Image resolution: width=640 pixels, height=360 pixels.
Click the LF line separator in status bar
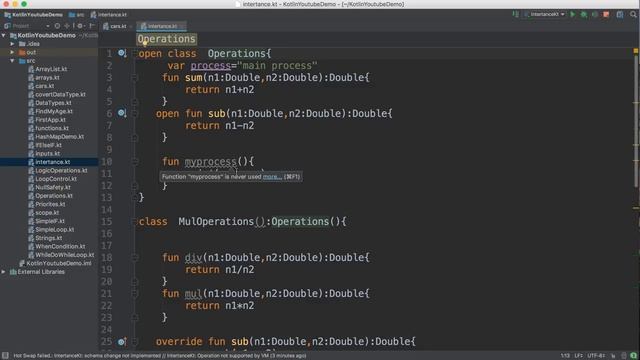pos(578,356)
